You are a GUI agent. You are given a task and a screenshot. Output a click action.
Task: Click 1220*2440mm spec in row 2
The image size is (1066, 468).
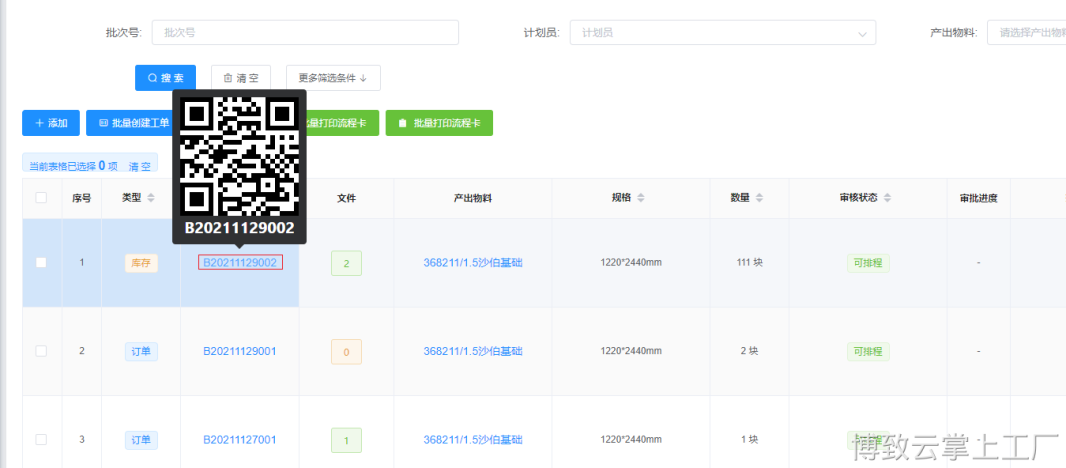(x=631, y=351)
